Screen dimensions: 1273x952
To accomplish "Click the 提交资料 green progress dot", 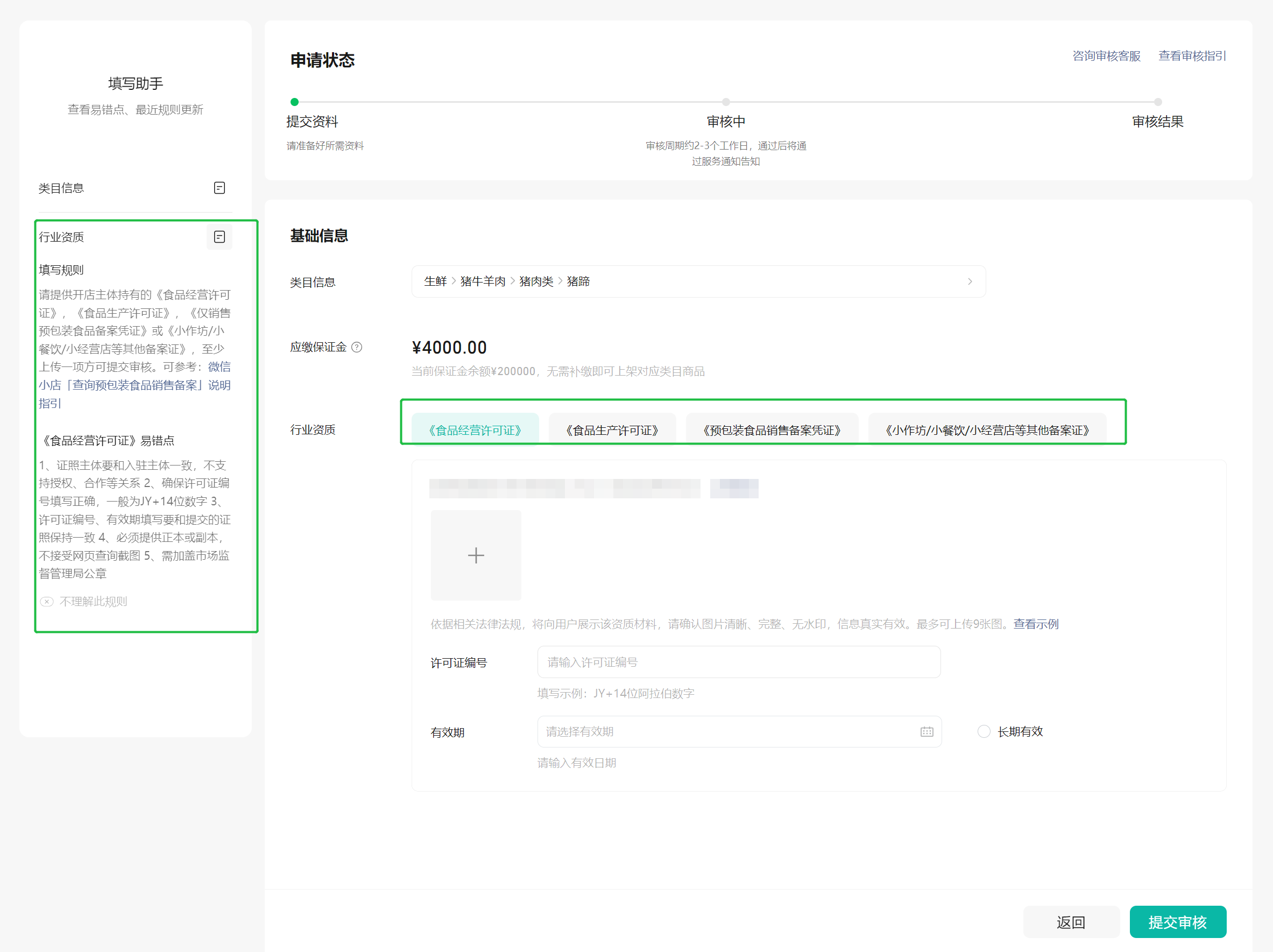I will click(295, 102).
